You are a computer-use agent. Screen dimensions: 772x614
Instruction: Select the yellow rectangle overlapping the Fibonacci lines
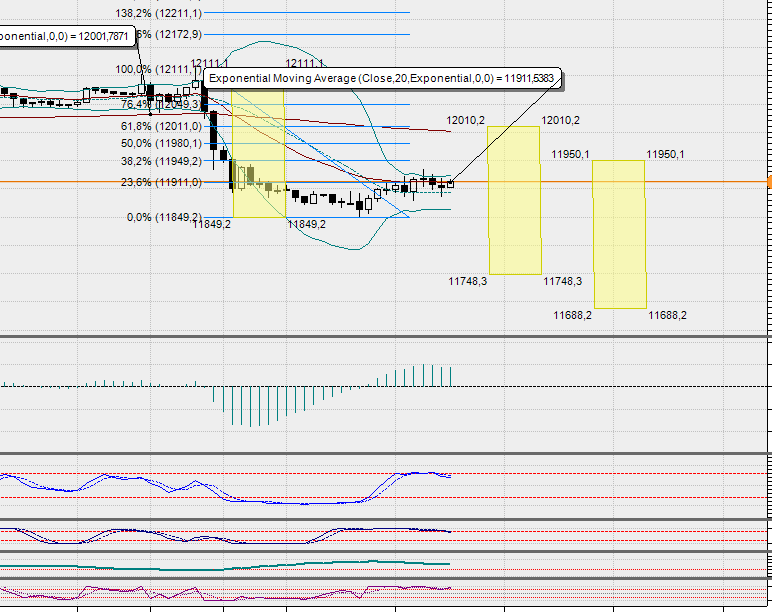click(x=258, y=154)
